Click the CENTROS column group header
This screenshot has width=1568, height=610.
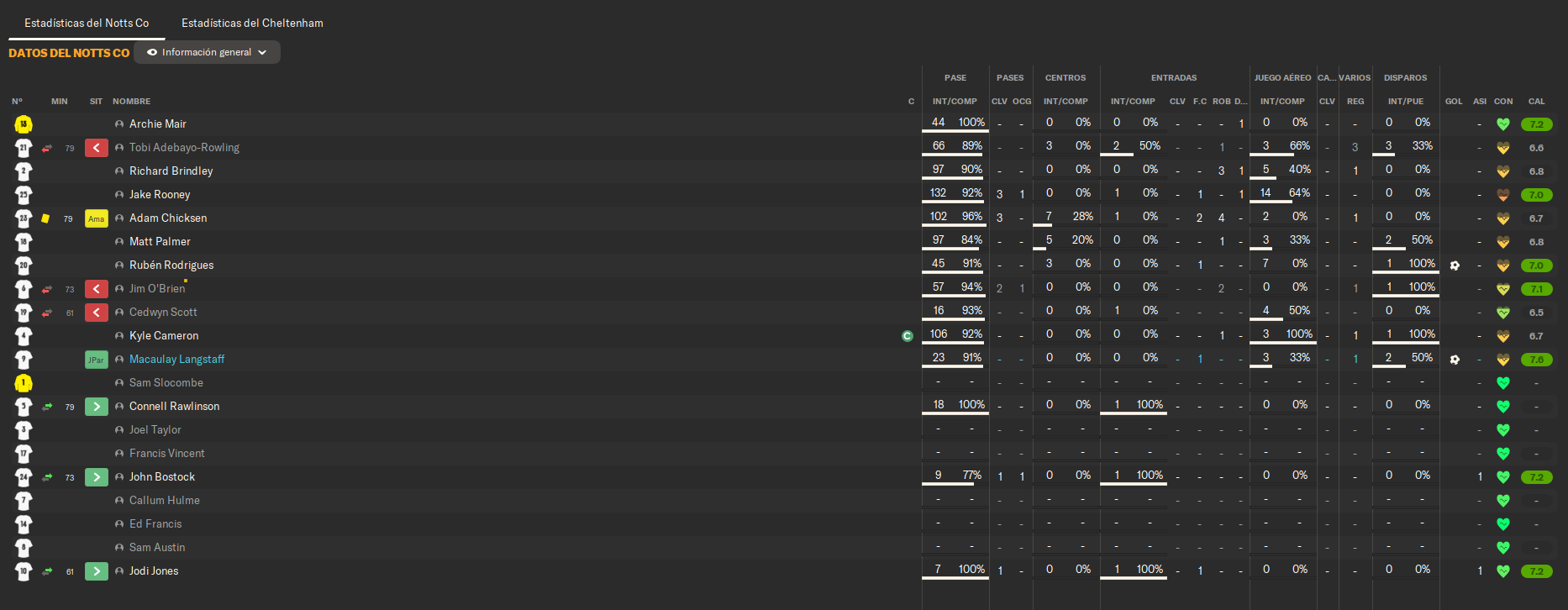tap(1066, 78)
